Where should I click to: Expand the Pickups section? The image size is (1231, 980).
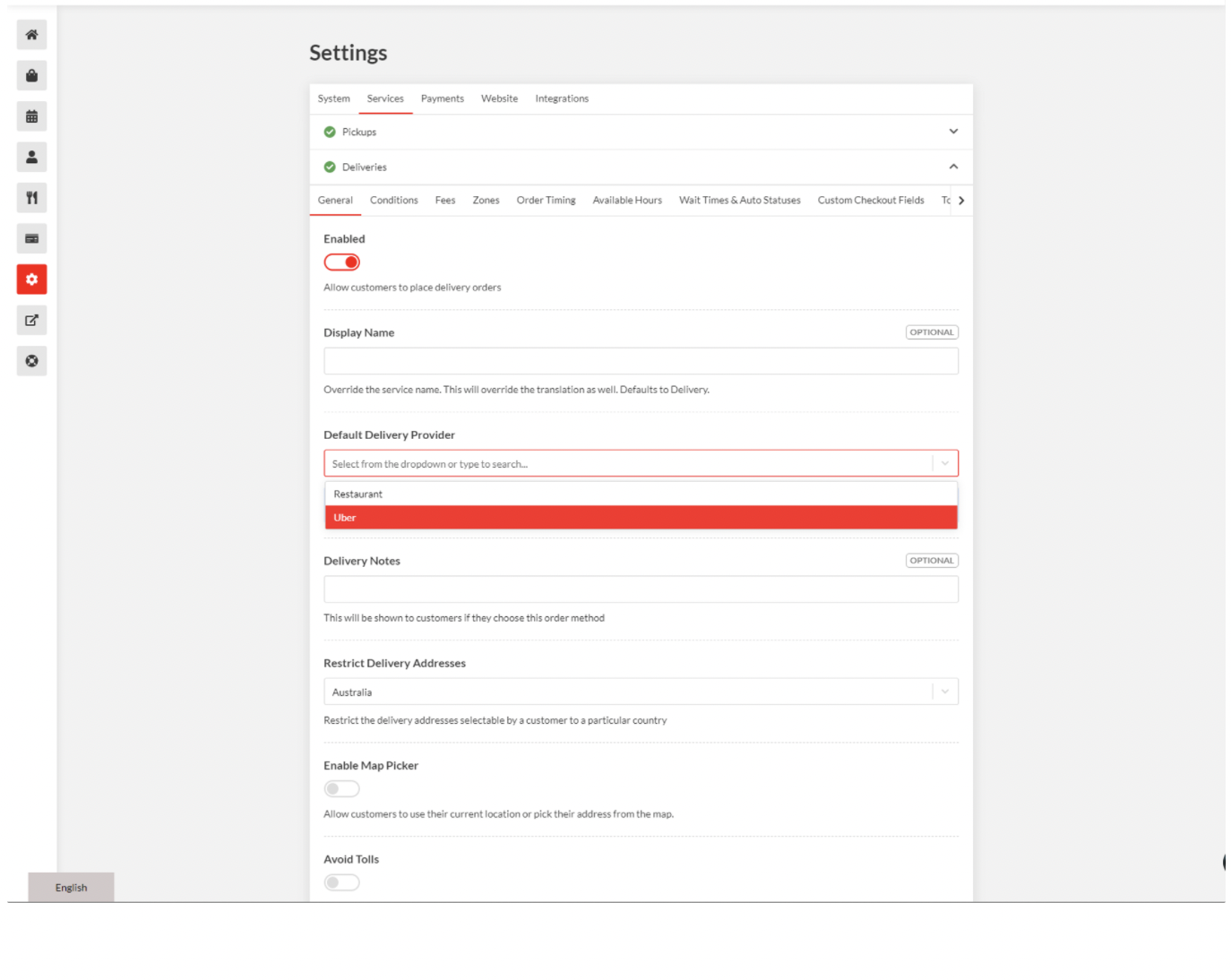click(x=952, y=132)
